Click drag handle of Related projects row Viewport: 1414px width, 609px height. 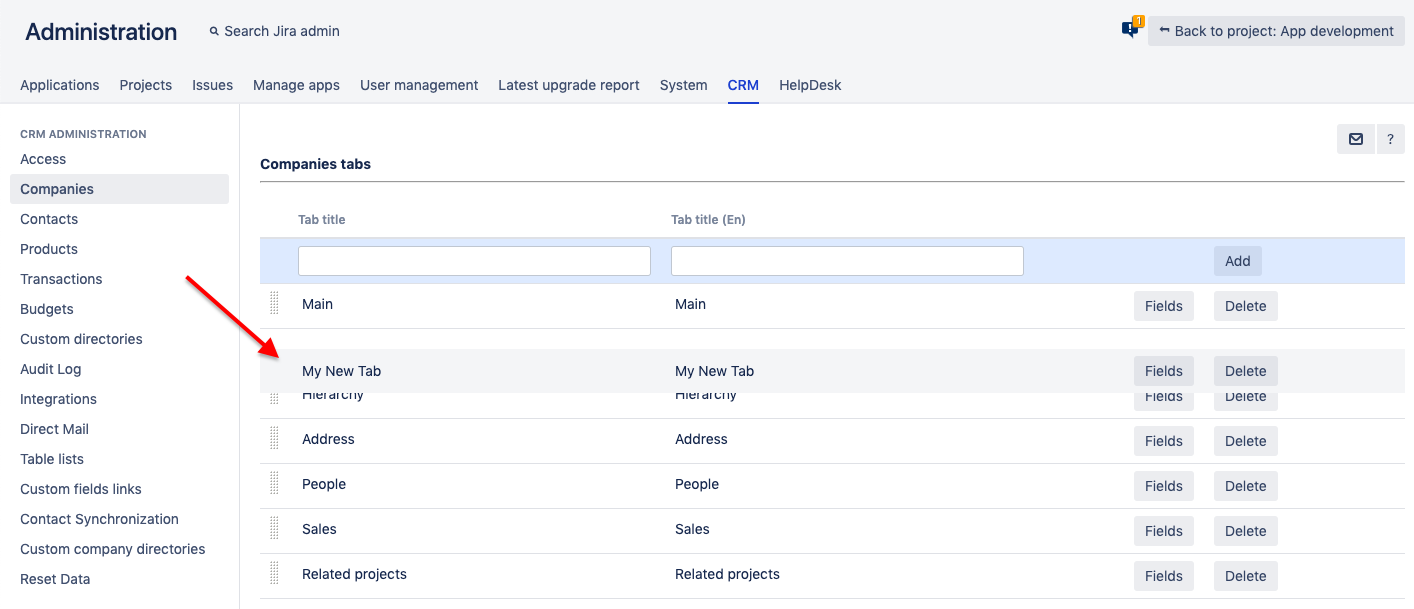(275, 574)
